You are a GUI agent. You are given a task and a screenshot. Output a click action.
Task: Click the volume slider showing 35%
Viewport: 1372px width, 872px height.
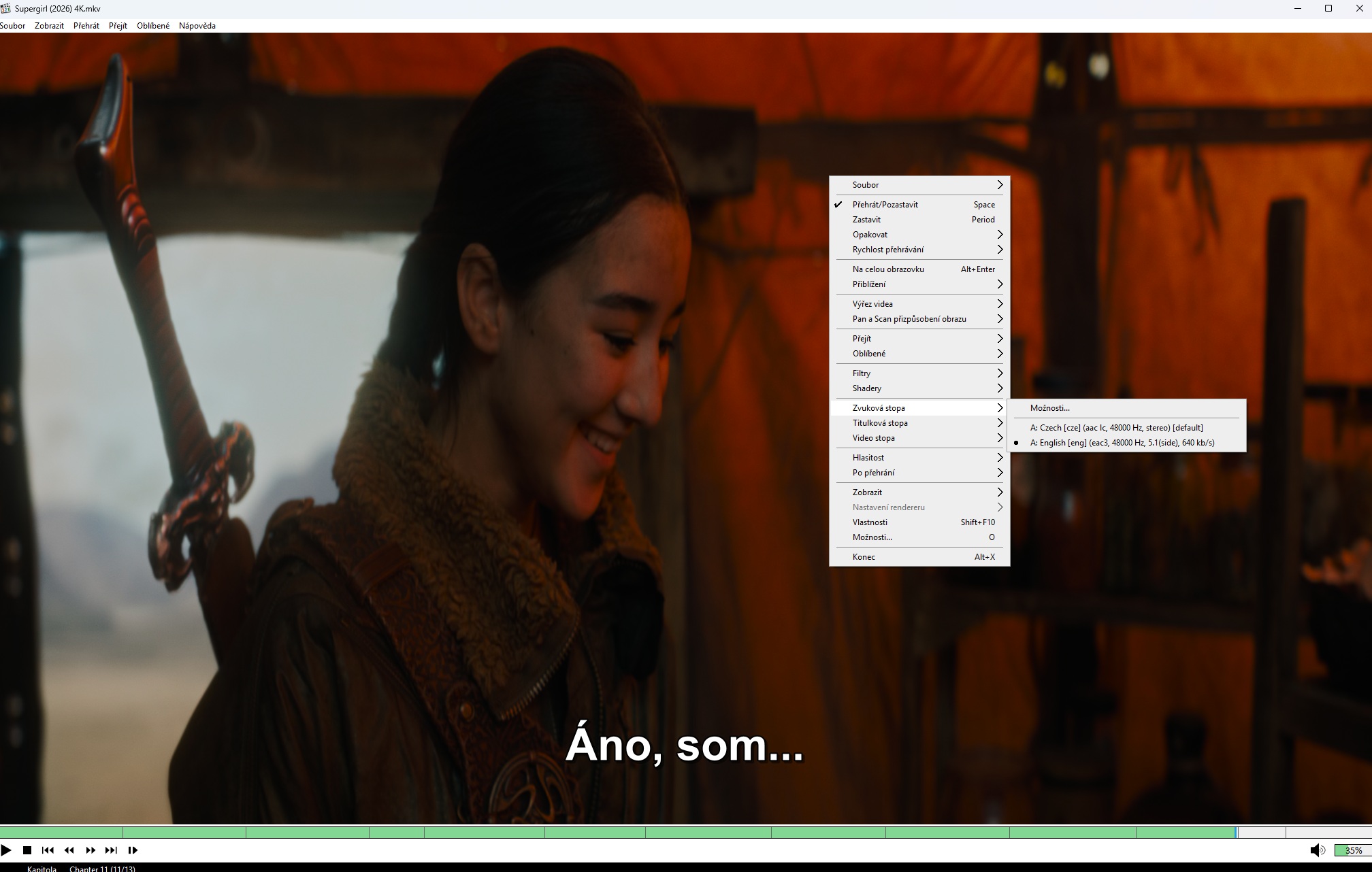[x=1352, y=850]
